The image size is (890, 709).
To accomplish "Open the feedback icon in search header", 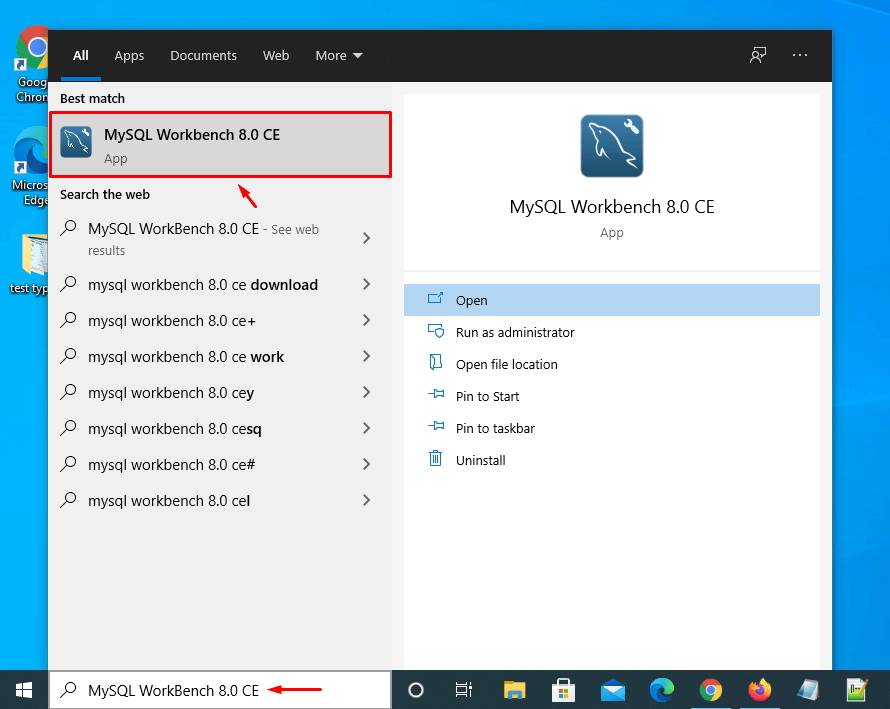I will [758, 55].
